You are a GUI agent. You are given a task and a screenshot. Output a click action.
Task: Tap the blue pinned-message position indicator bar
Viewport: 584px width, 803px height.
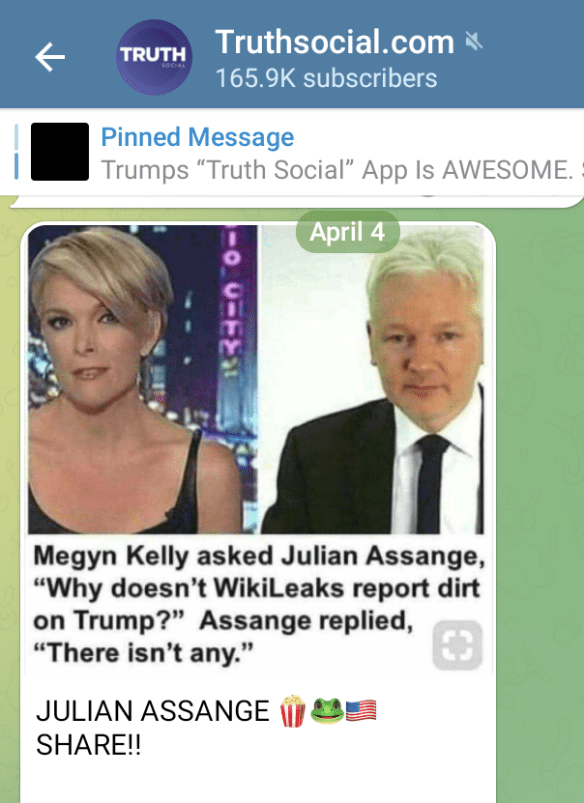(16, 152)
